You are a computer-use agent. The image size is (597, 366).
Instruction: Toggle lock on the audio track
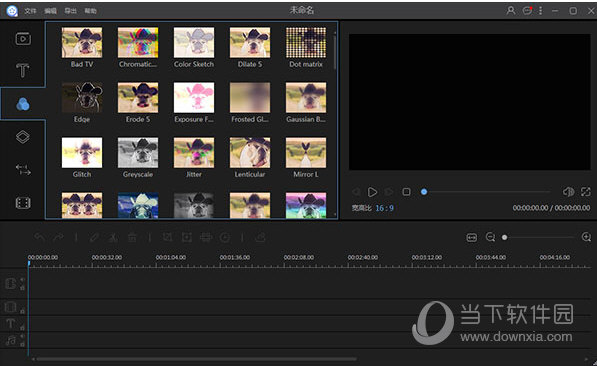tap(22, 344)
